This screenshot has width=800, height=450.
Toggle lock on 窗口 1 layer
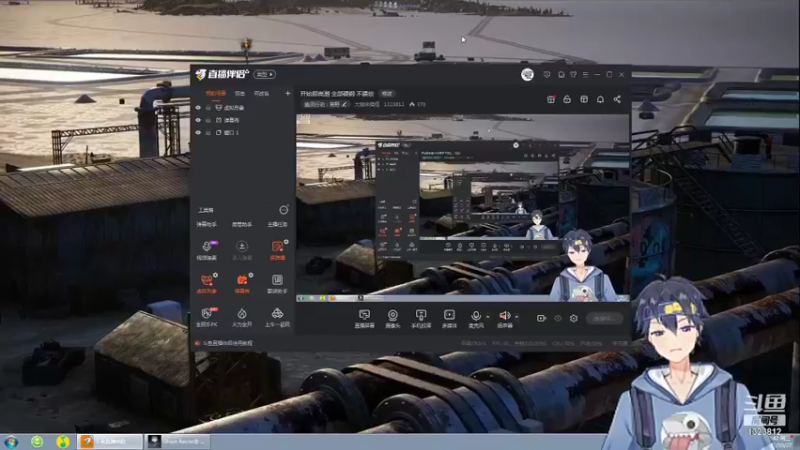point(208,132)
